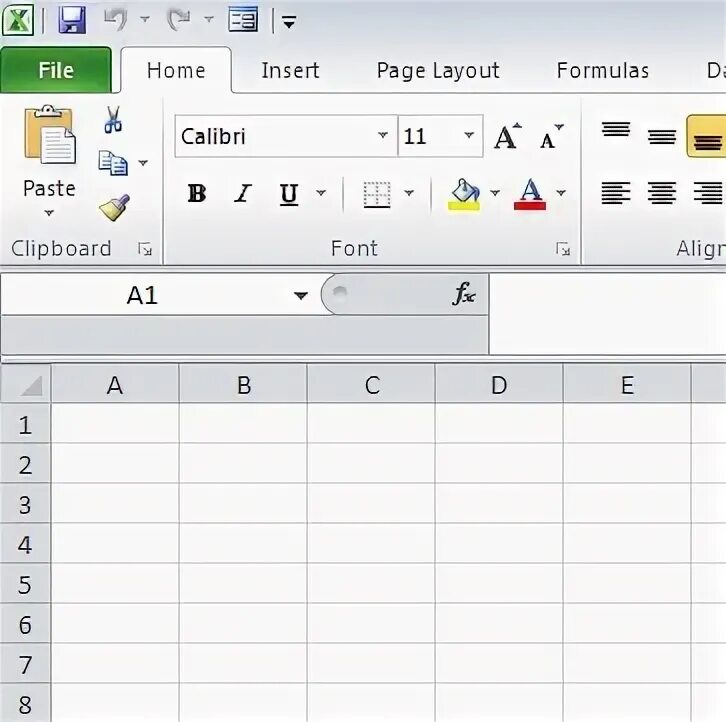Click into the formula bar input area
The image size is (726, 722).
coord(607,314)
